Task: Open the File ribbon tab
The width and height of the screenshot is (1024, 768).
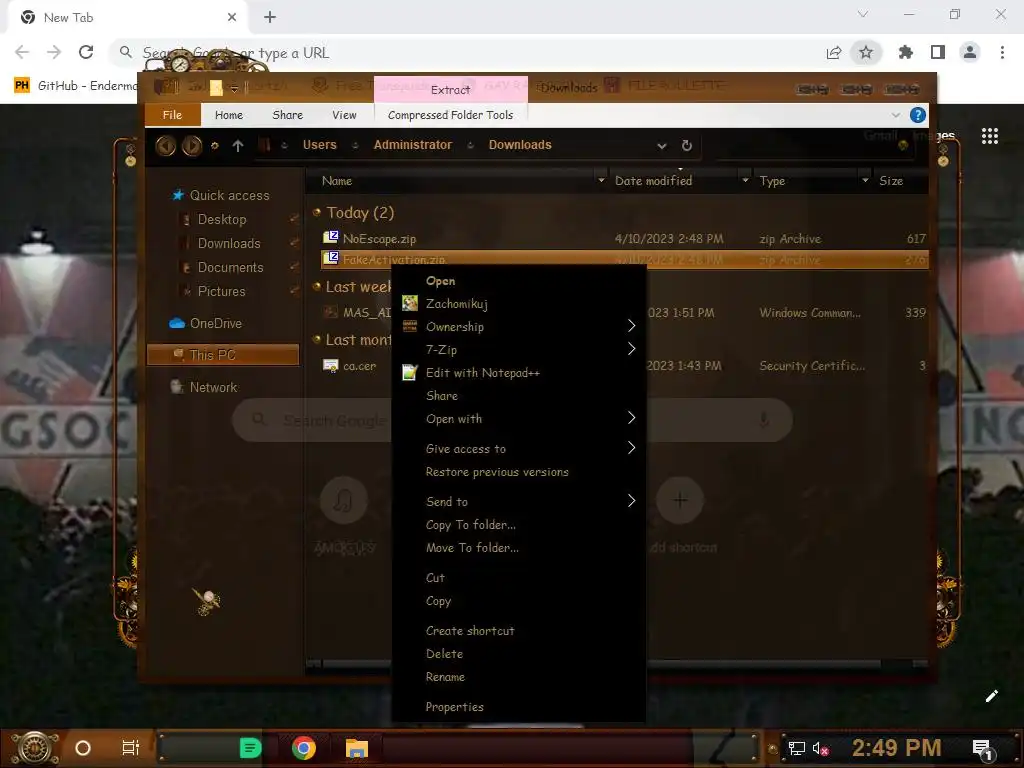Action: pyautogui.click(x=172, y=115)
